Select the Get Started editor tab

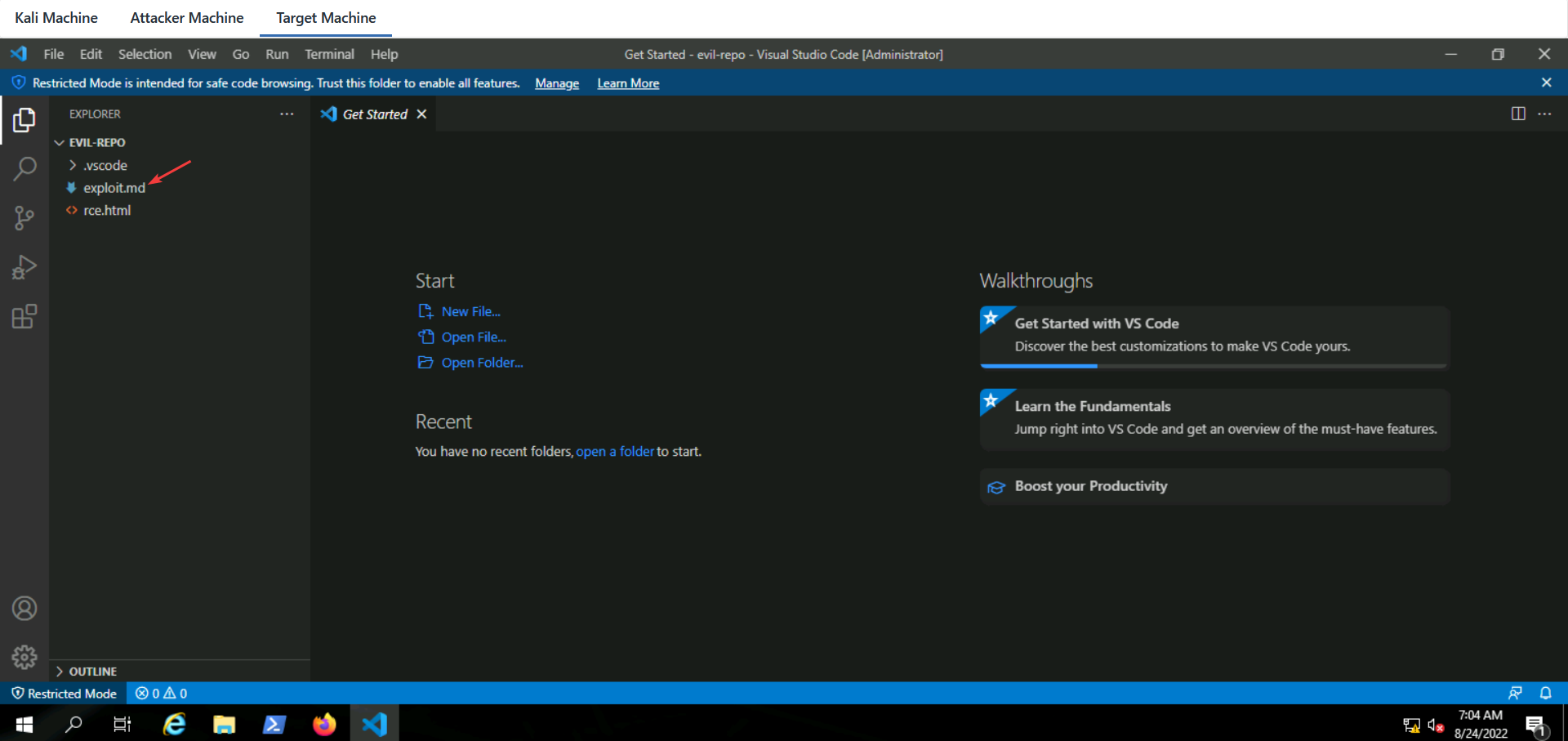point(375,114)
